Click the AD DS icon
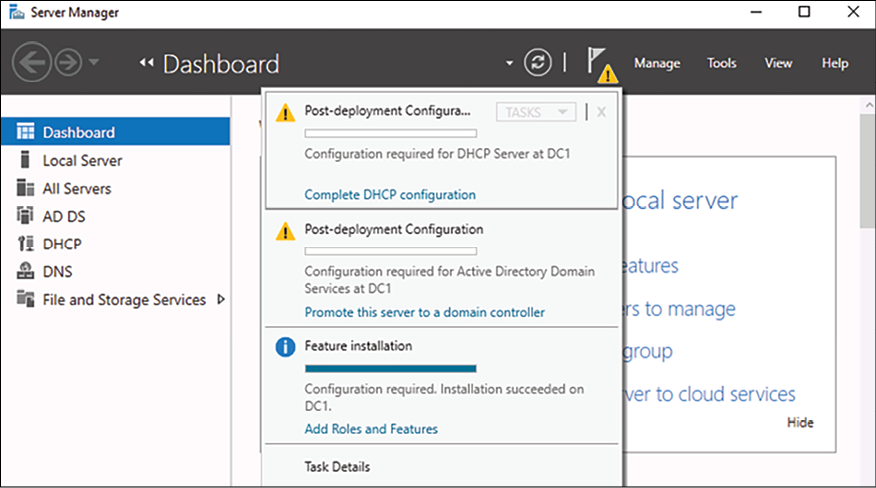 (x=25, y=215)
